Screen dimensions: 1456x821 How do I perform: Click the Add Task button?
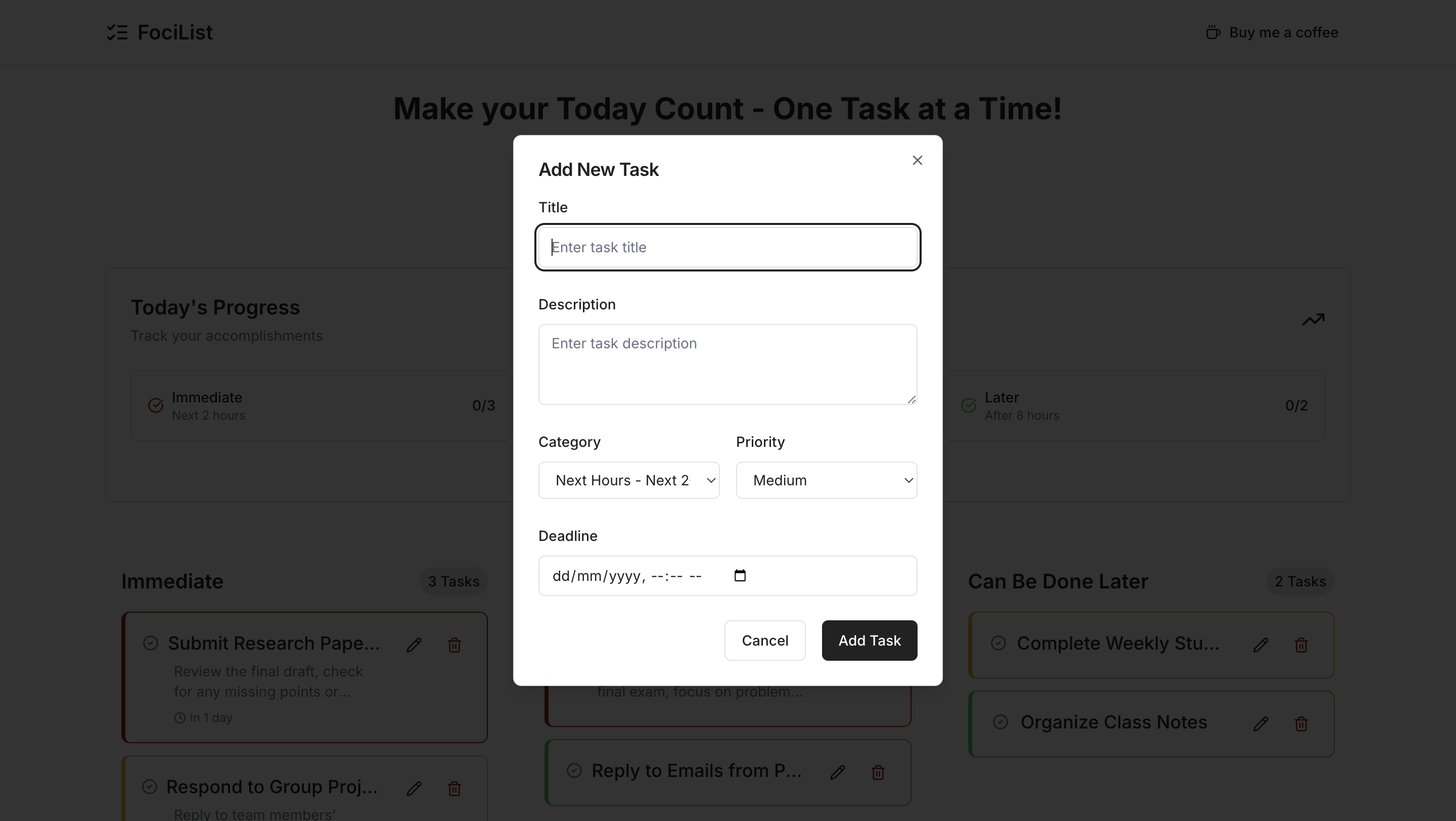tap(869, 640)
